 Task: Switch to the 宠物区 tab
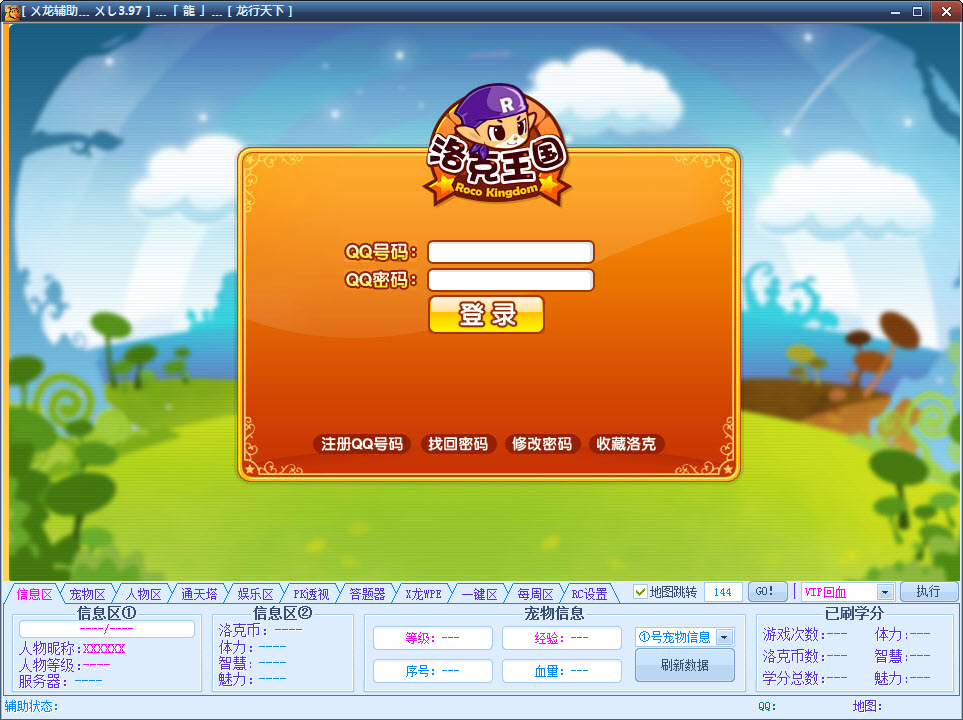(x=88, y=592)
